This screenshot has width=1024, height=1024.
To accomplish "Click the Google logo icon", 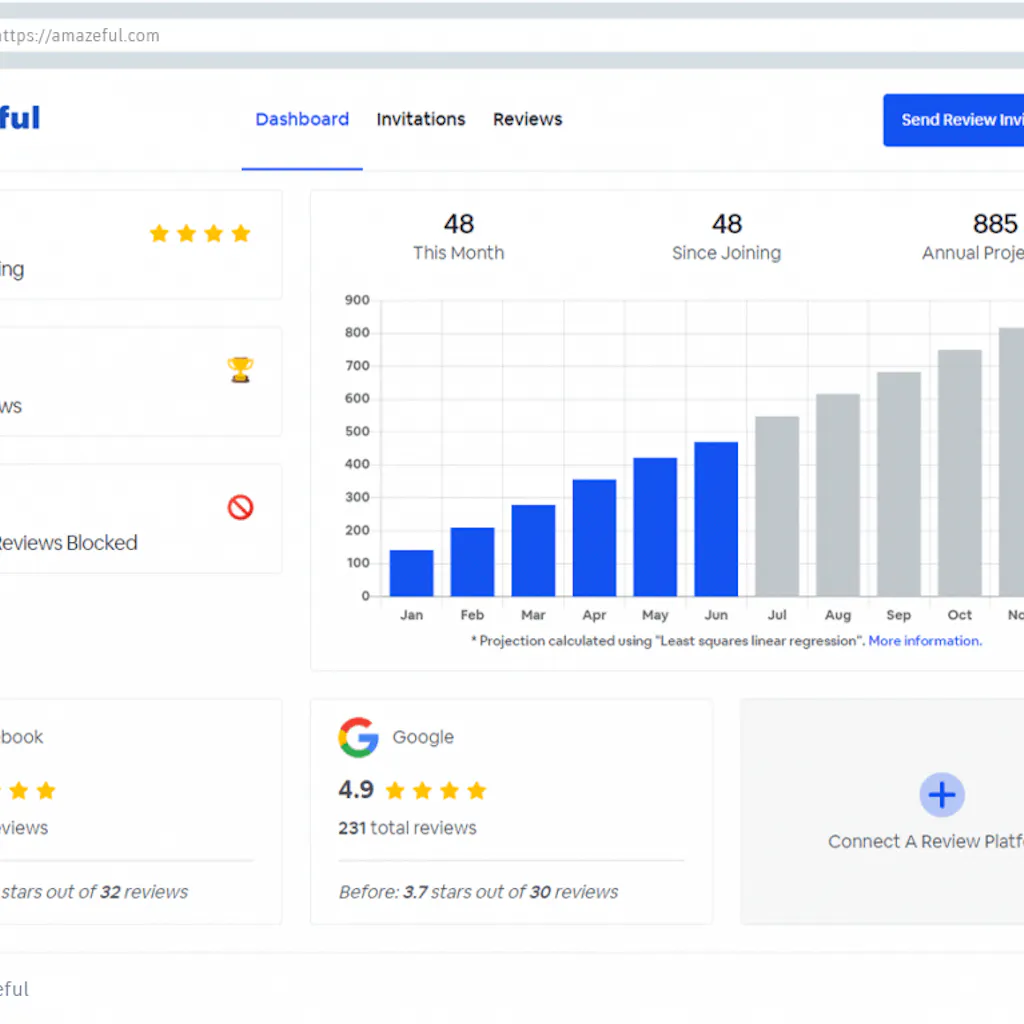I will point(358,737).
